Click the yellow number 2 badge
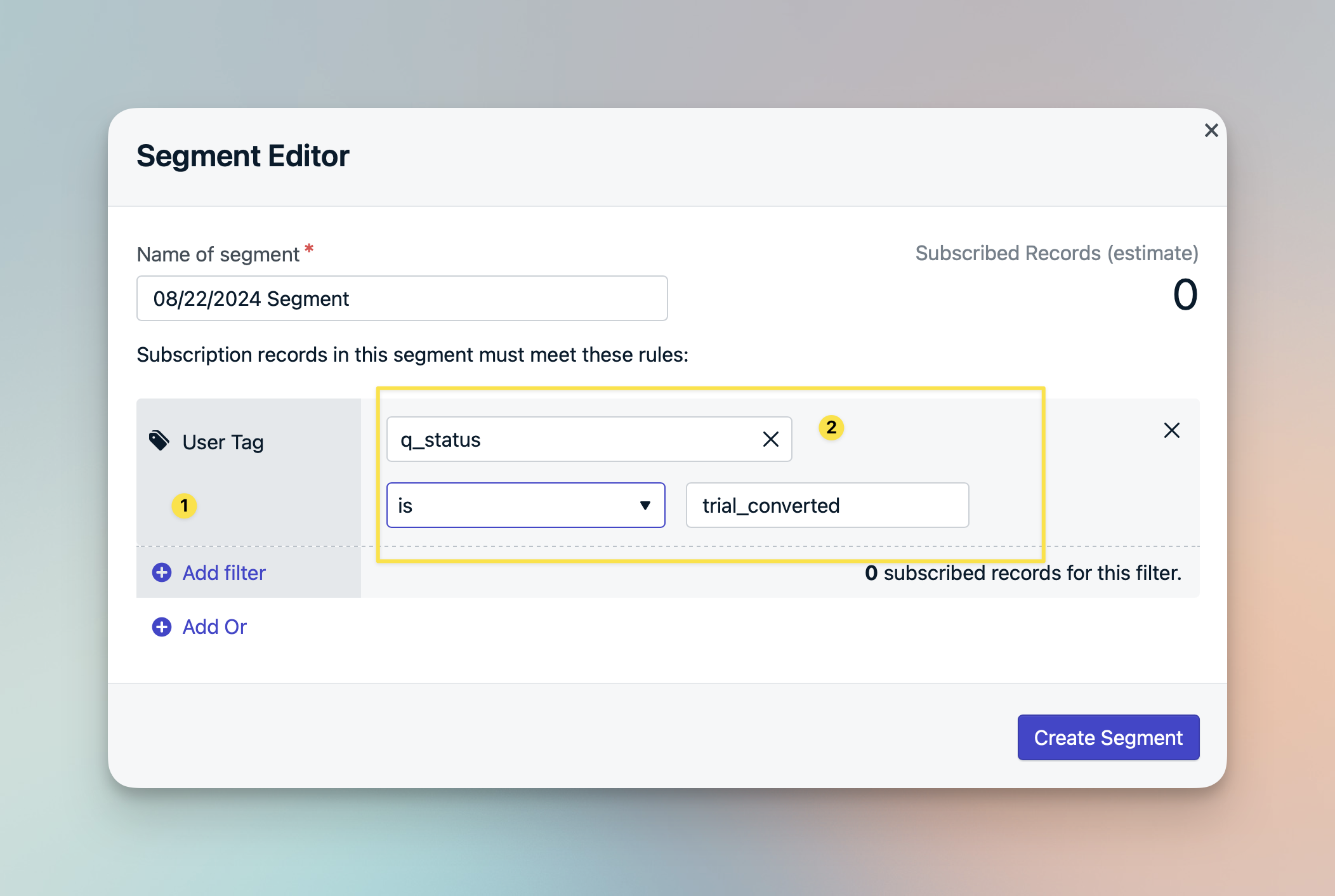Image resolution: width=1335 pixels, height=896 pixels. [831, 428]
